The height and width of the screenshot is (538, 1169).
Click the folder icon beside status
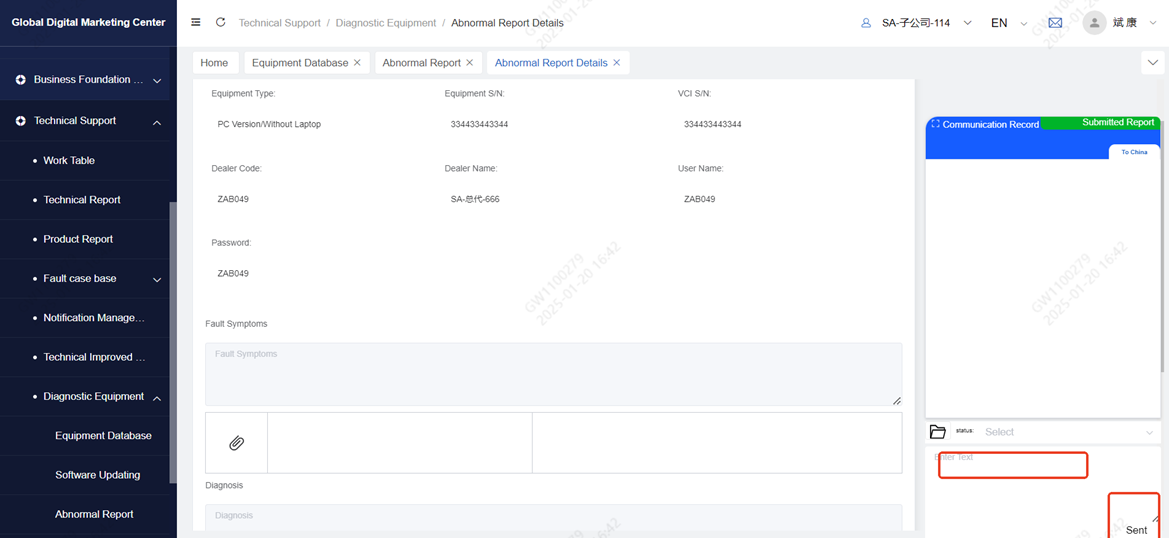coord(937,432)
